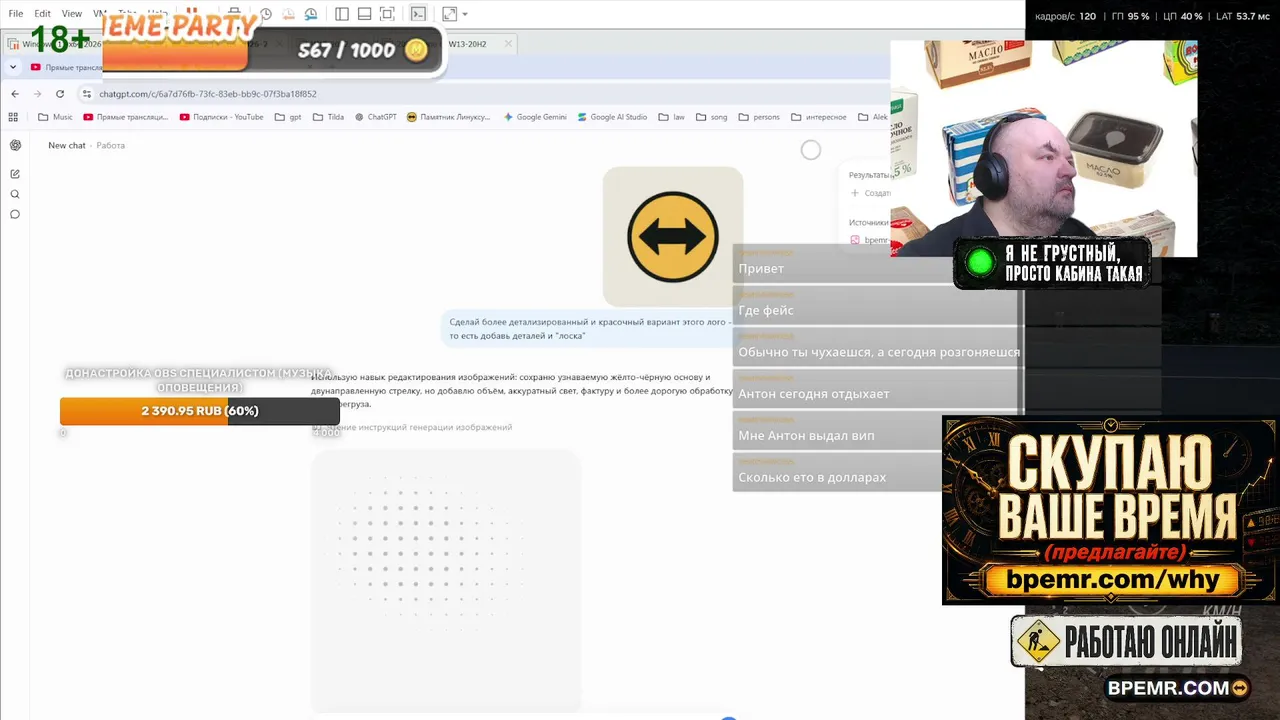Click the donation goal progress bar
Viewport: 1280px width, 720px height.
click(x=200, y=411)
